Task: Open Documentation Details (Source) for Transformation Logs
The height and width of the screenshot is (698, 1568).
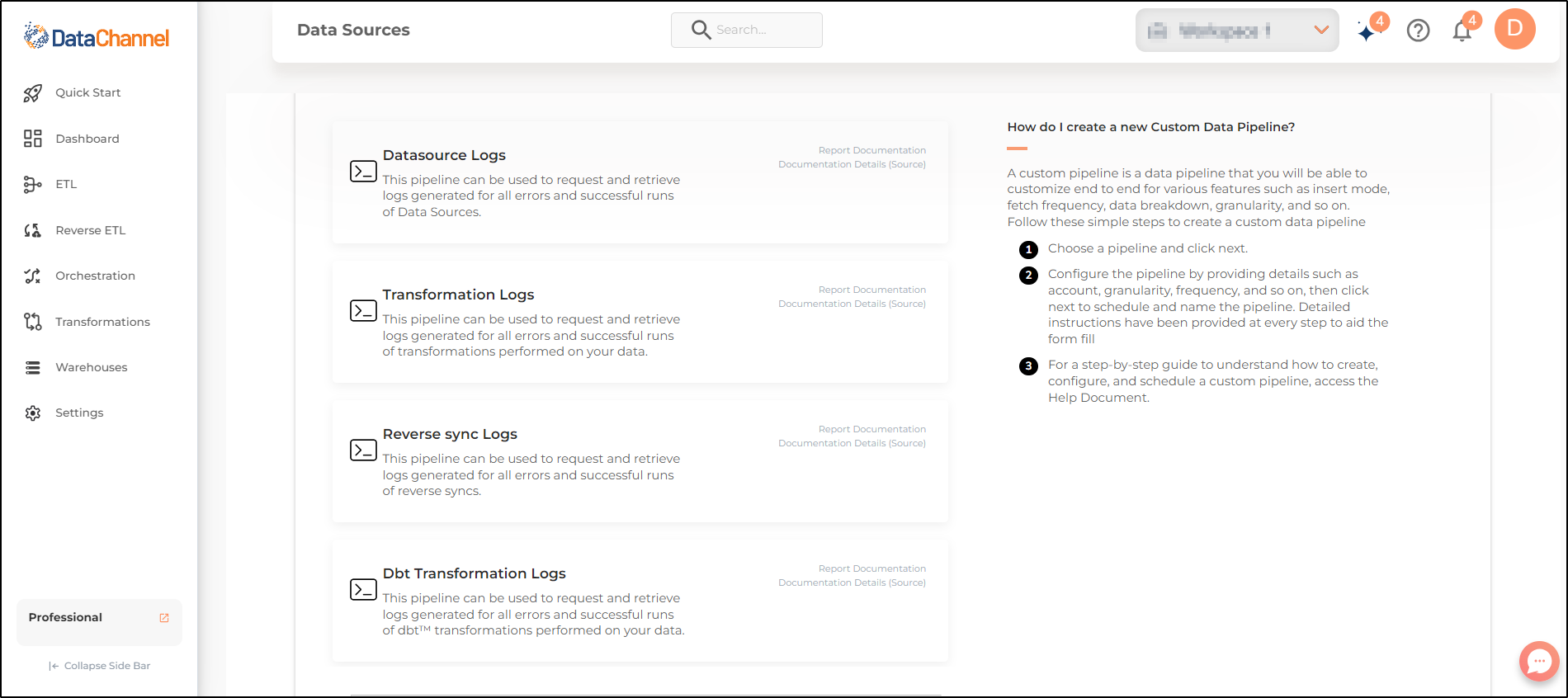Action: click(852, 304)
